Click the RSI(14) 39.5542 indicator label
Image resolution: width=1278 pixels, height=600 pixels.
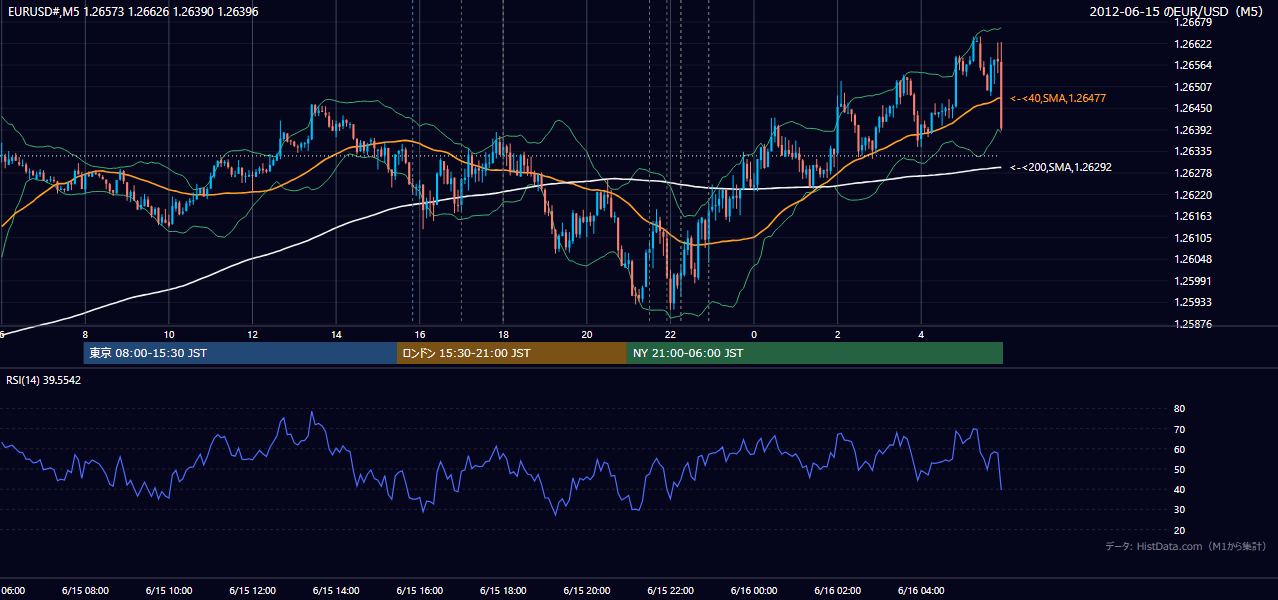click(44, 380)
